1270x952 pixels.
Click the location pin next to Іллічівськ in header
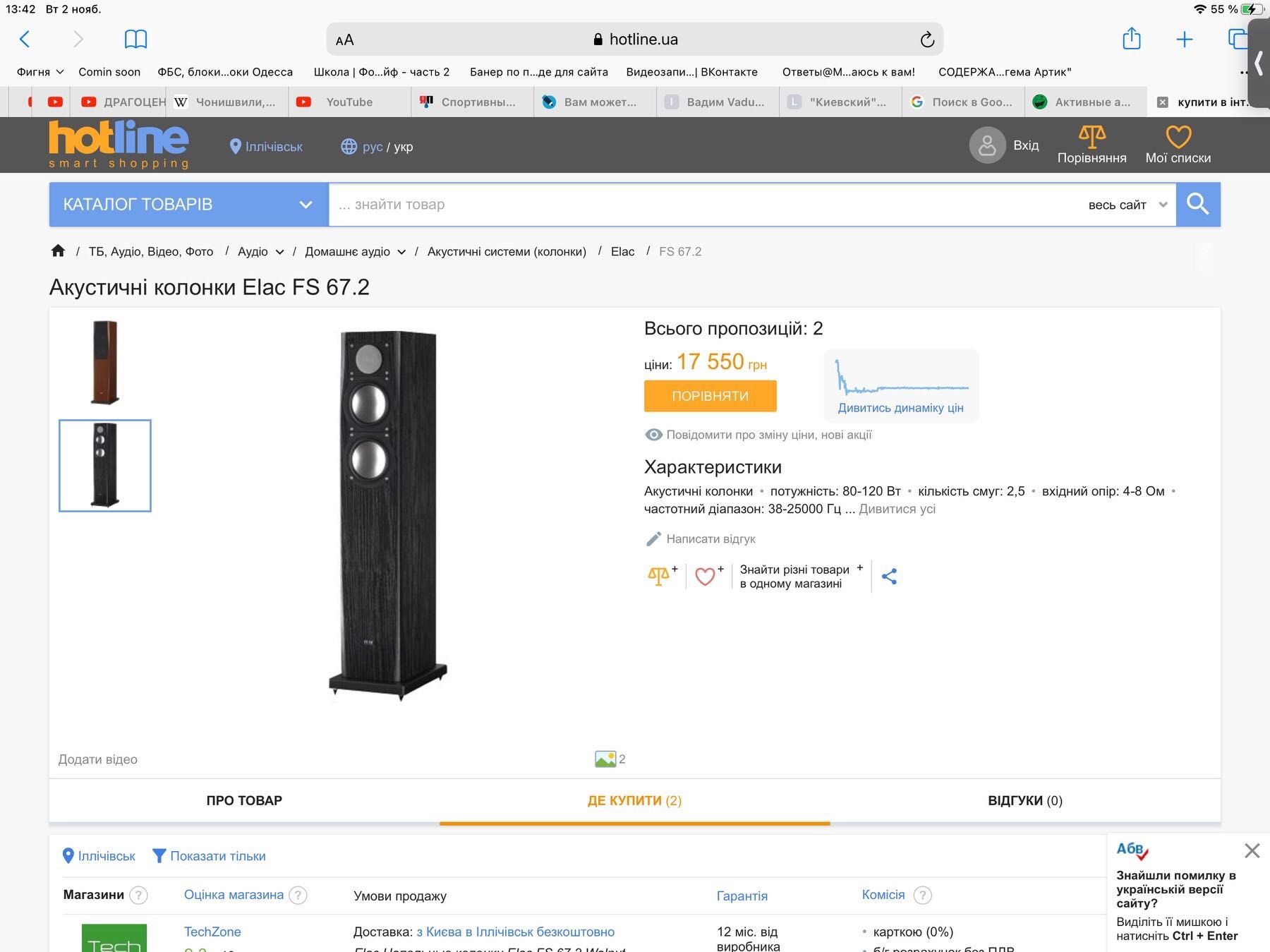pyautogui.click(x=236, y=147)
